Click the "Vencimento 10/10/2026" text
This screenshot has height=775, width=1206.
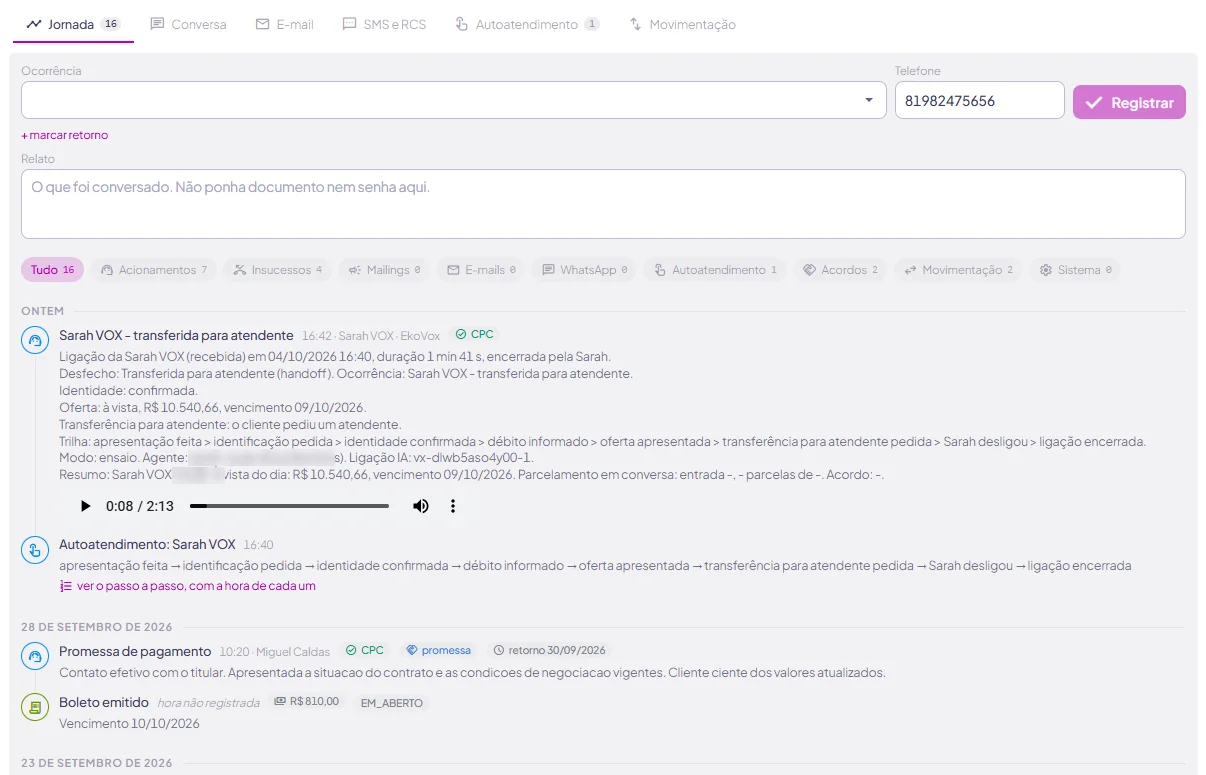click(x=129, y=723)
